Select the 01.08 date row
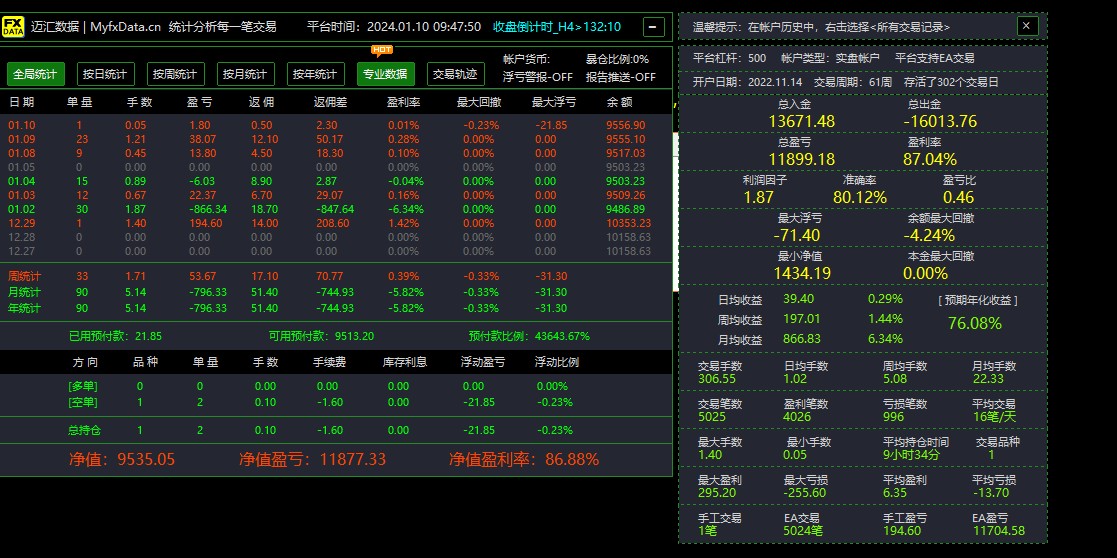This screenshot has height=558, width=1117. (x=336, y=153)
